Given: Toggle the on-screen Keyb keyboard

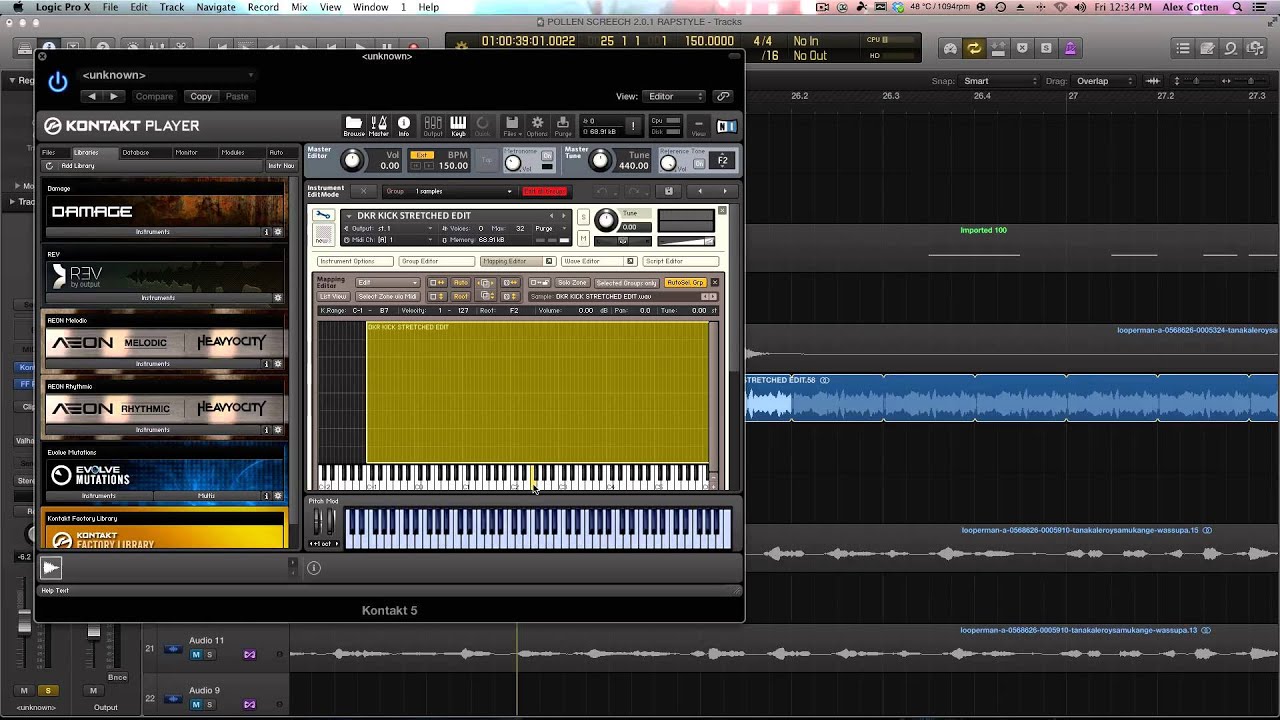Looking at the screenshot, I should [458, 125].
